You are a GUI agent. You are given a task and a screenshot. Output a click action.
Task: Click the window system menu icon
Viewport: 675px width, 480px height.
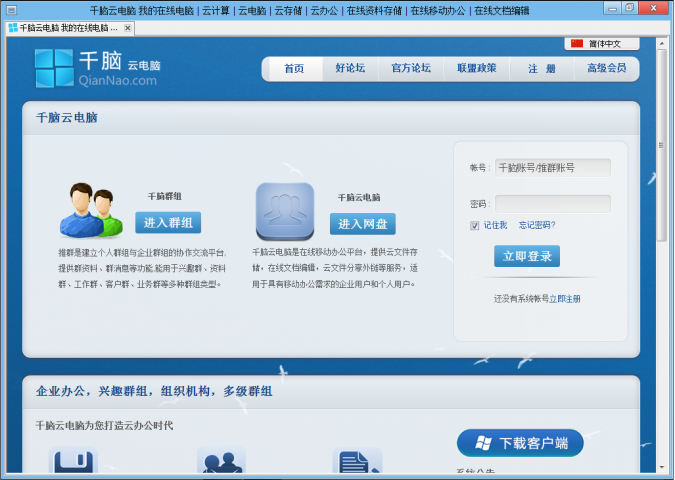pos(12,9)
